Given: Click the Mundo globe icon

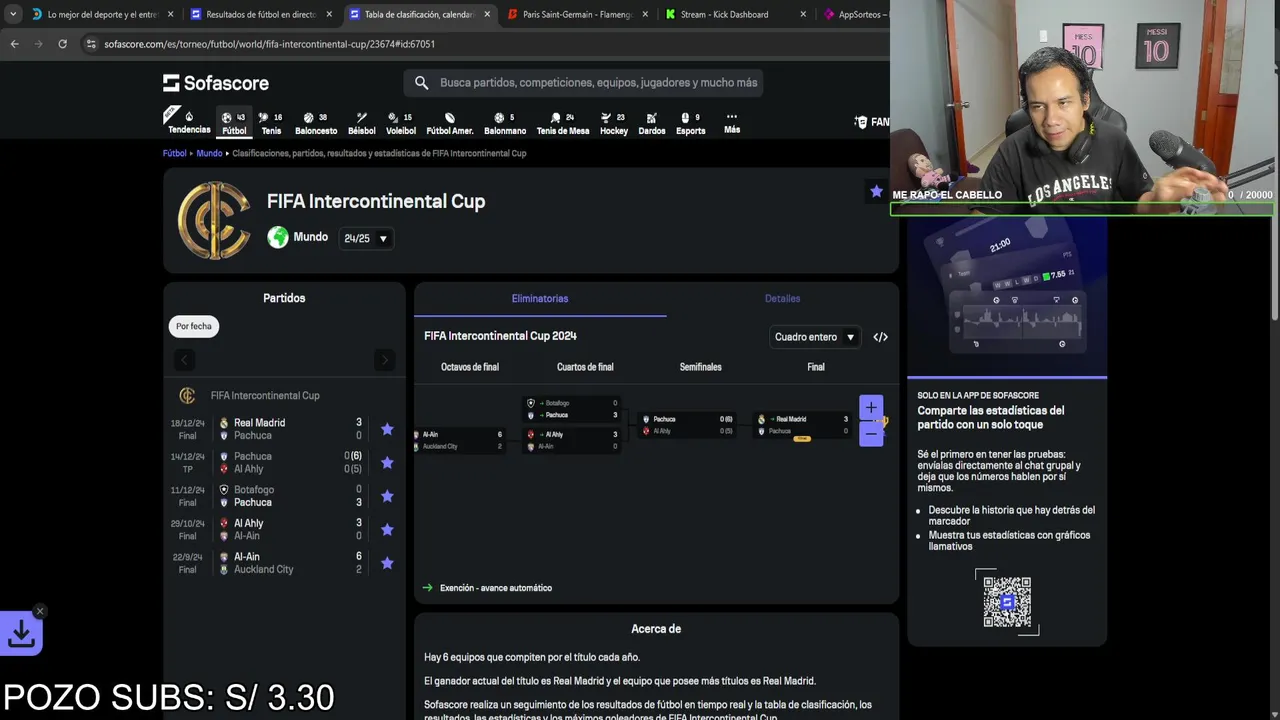Looking at the screenshot, I should 278,238.
